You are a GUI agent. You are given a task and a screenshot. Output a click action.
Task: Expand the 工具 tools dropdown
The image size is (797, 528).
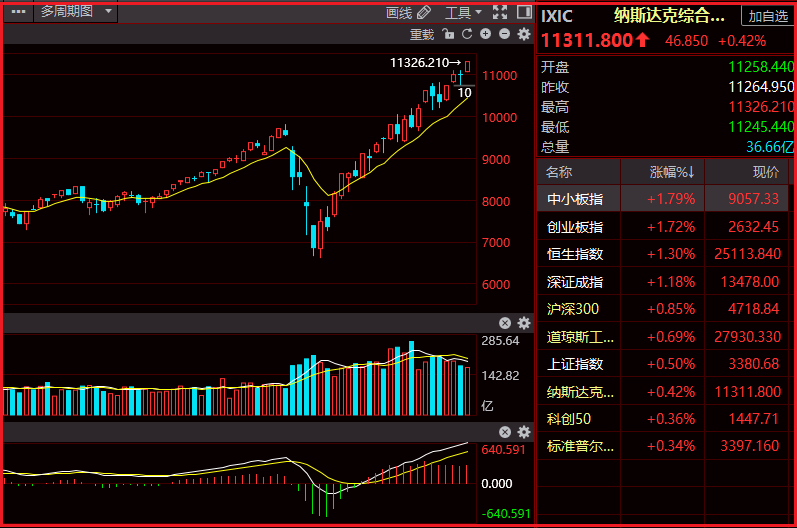463,13
